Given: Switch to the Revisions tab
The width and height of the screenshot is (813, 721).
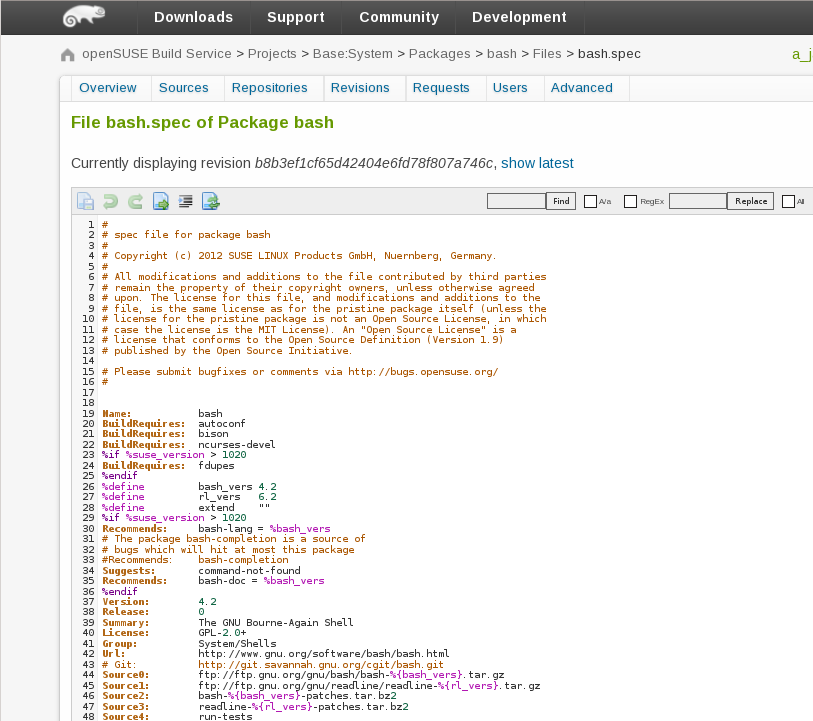Looking at the screenshot, I should (360, 88).
